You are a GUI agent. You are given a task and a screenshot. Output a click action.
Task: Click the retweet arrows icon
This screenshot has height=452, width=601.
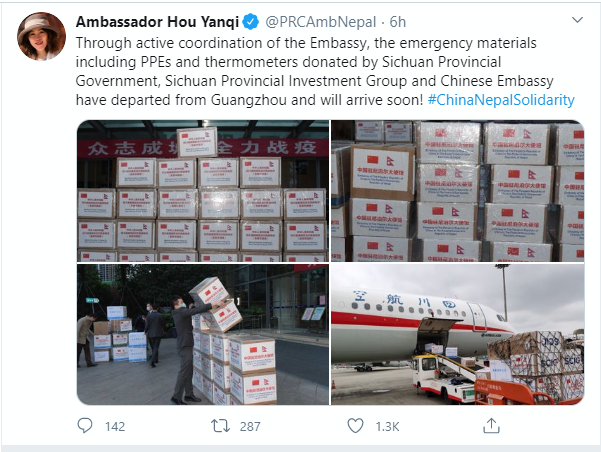pyautogui.click(x=220, y=426)
